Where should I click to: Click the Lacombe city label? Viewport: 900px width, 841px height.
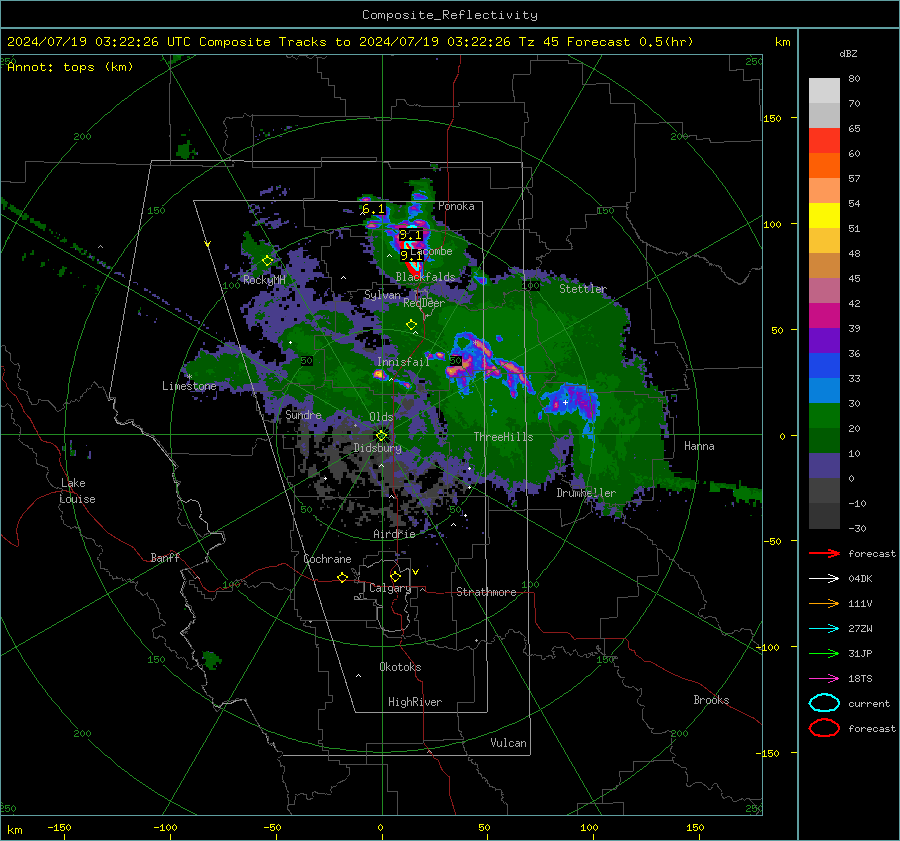(432, 251)
